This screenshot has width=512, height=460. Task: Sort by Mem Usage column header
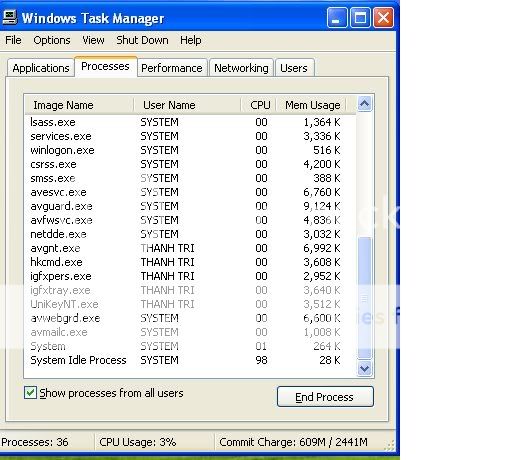(311, 105)
